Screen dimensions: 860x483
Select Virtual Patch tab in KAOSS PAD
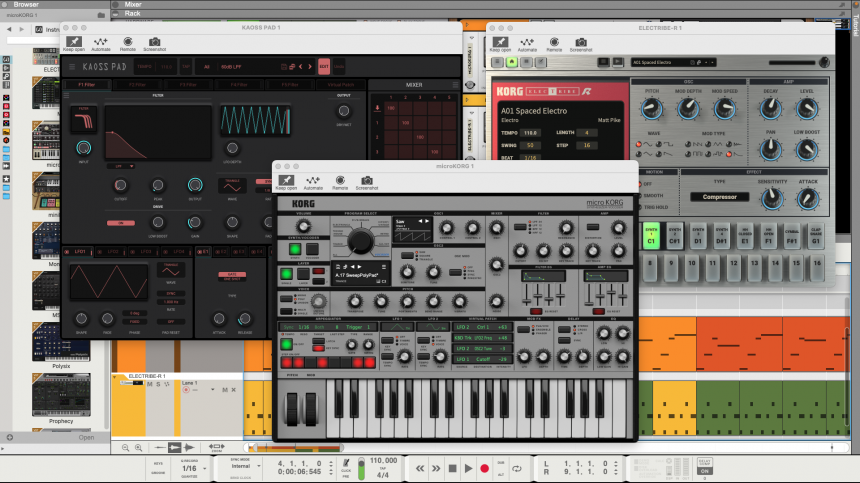click(x=341, y=85)
